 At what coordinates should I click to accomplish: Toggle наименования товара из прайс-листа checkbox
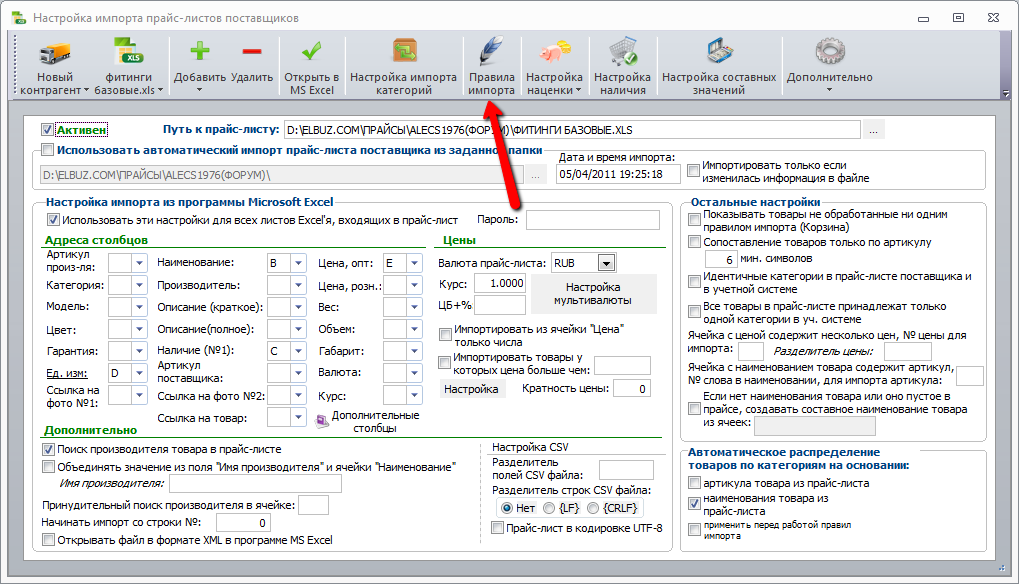[694, 503]
